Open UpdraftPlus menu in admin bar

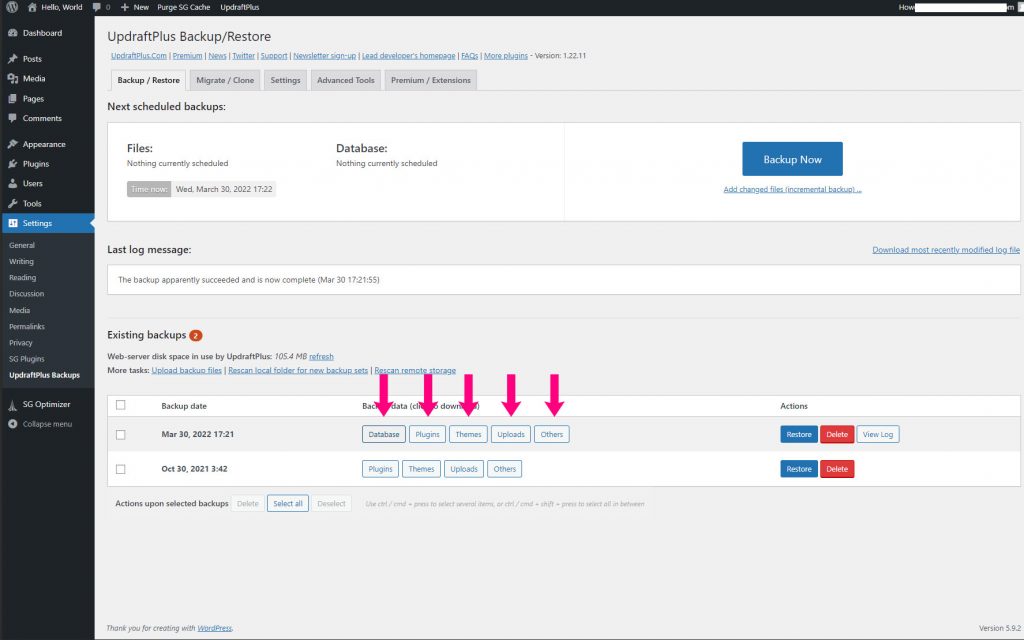pos(240,7)
